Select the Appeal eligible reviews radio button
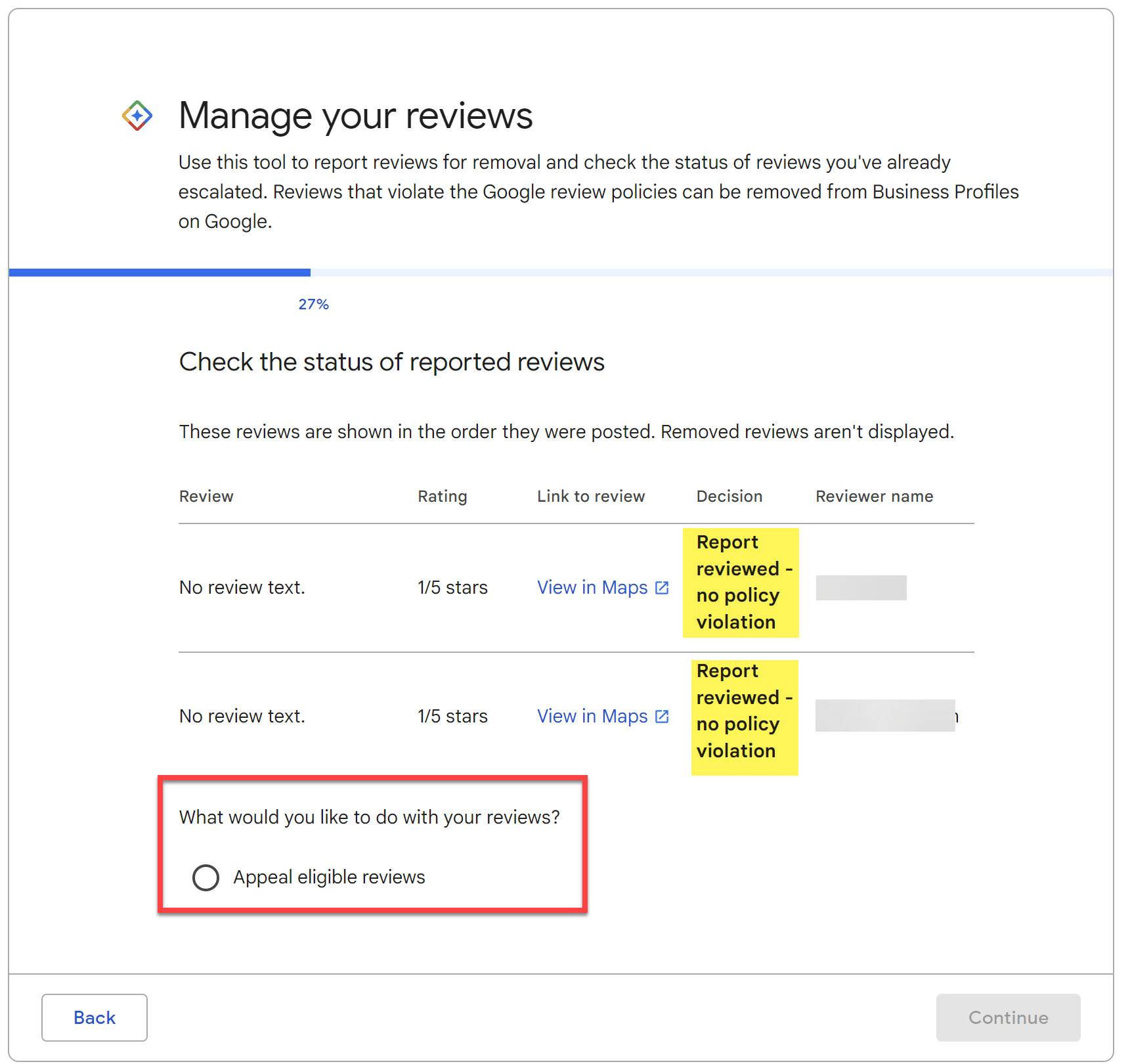This screenshot has width=1130, height=1064. pos(206,877)
